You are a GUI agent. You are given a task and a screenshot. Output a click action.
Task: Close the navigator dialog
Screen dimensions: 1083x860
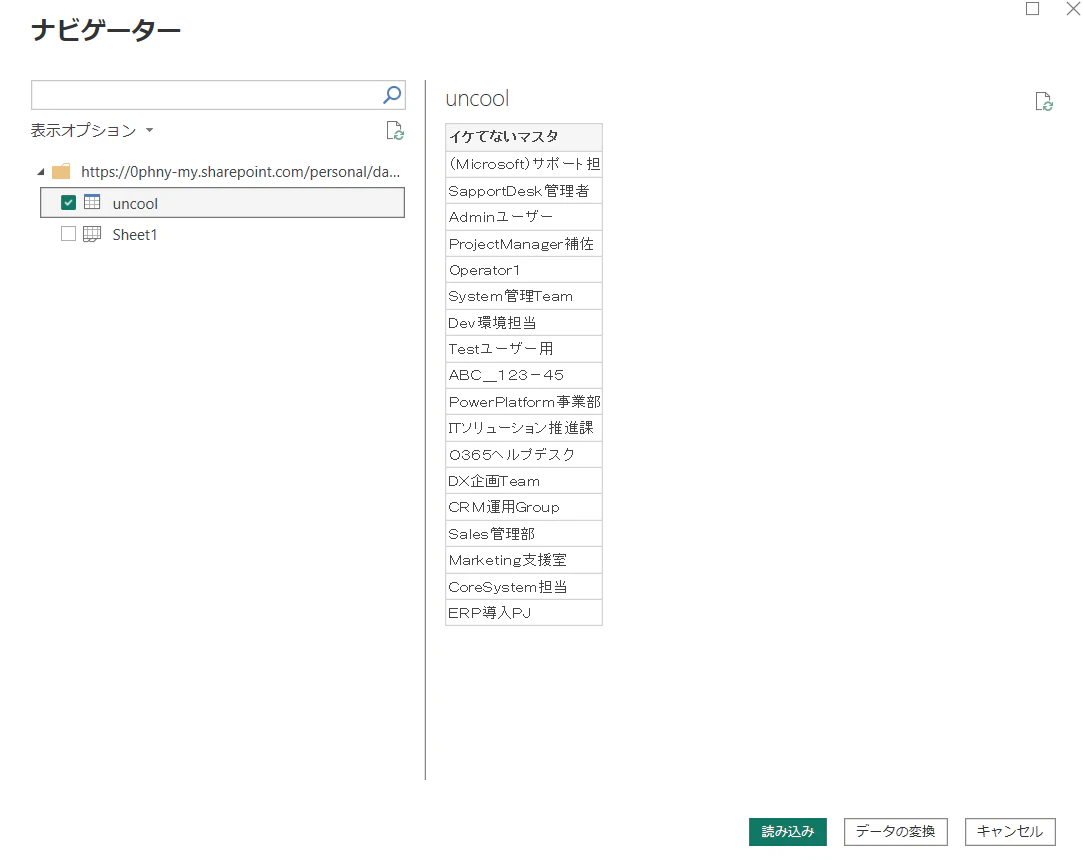click(x=1073, y=8)
